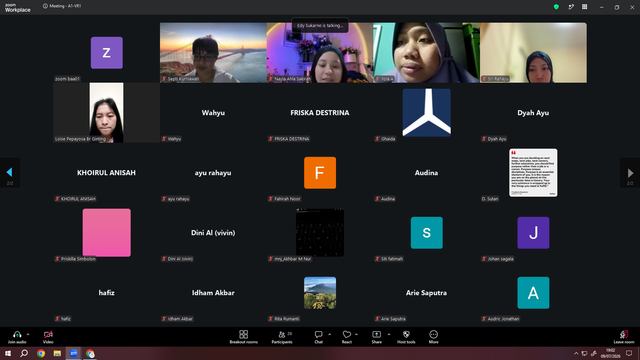Click the large ayu rahayu name text
This screenshot has height=360, width=640.
coord(213,173)
